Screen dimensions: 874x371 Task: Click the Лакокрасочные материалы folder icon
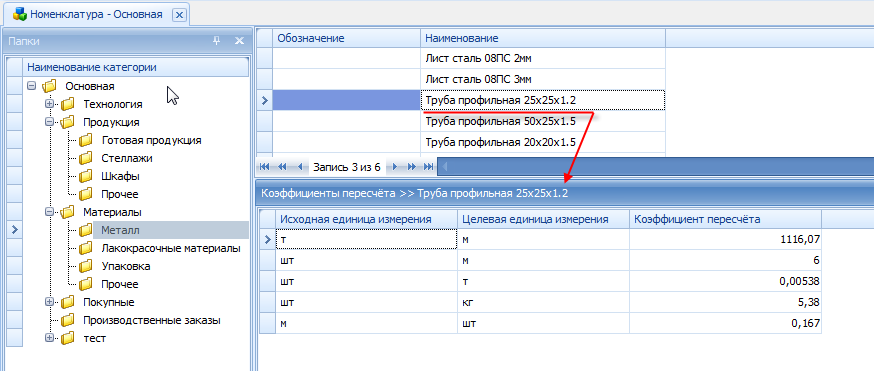point(85,248)
